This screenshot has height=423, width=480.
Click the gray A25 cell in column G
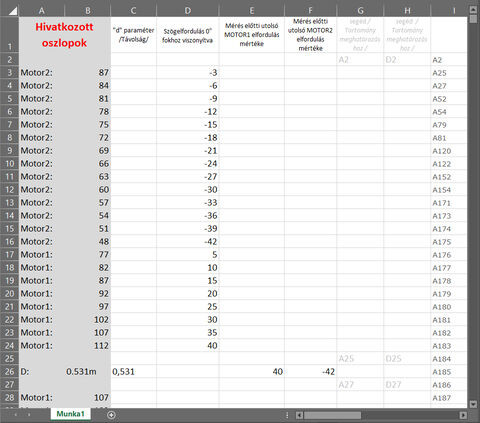[x=360, y=359]
